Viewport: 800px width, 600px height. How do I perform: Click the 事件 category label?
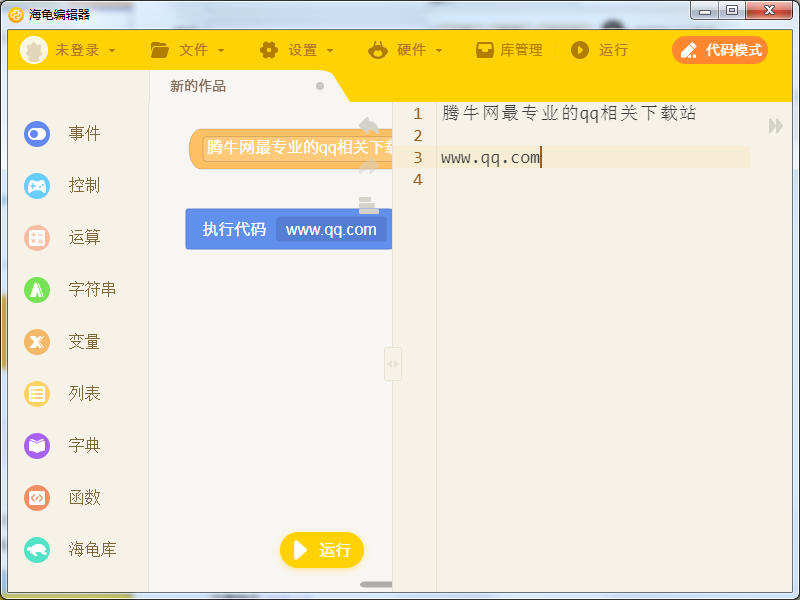click(x=84, y=134)
